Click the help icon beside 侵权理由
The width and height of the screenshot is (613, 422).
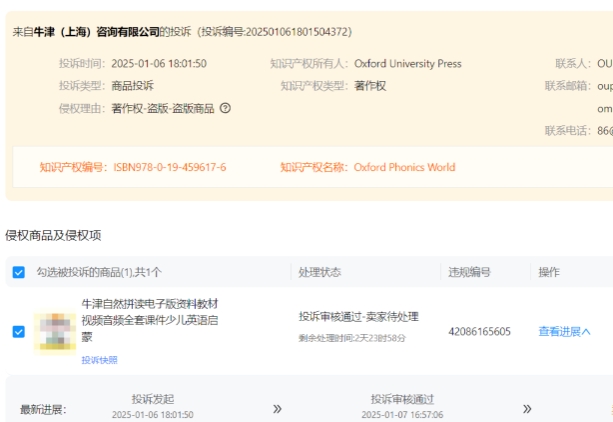225,108
